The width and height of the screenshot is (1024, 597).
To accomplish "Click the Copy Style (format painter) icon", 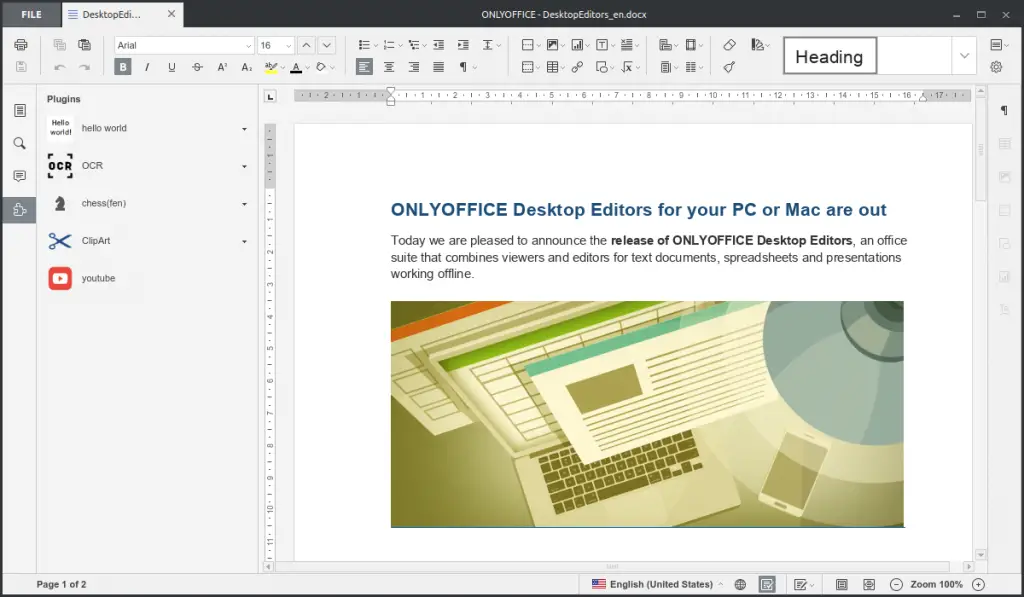I will [728, 67].
